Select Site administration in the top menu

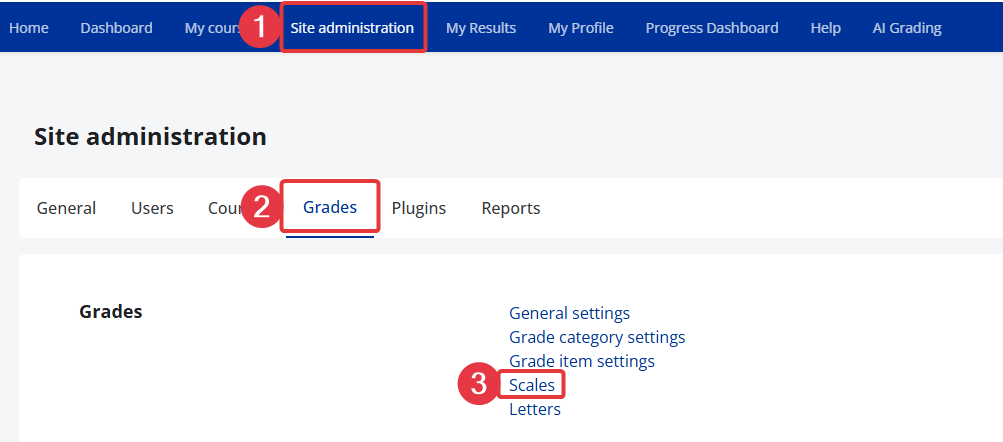point(352,28)
